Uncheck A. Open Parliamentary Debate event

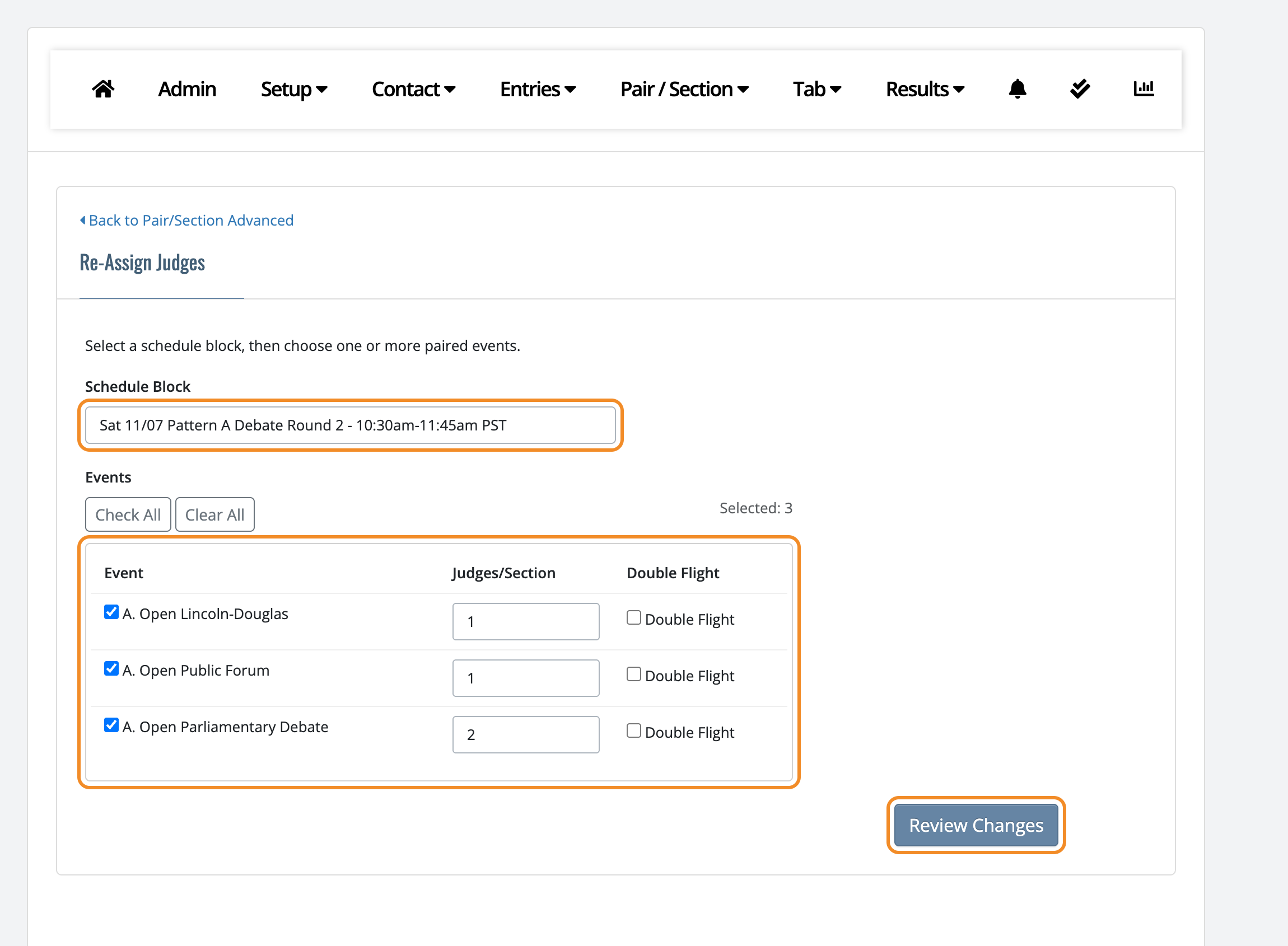pos(111,725)
